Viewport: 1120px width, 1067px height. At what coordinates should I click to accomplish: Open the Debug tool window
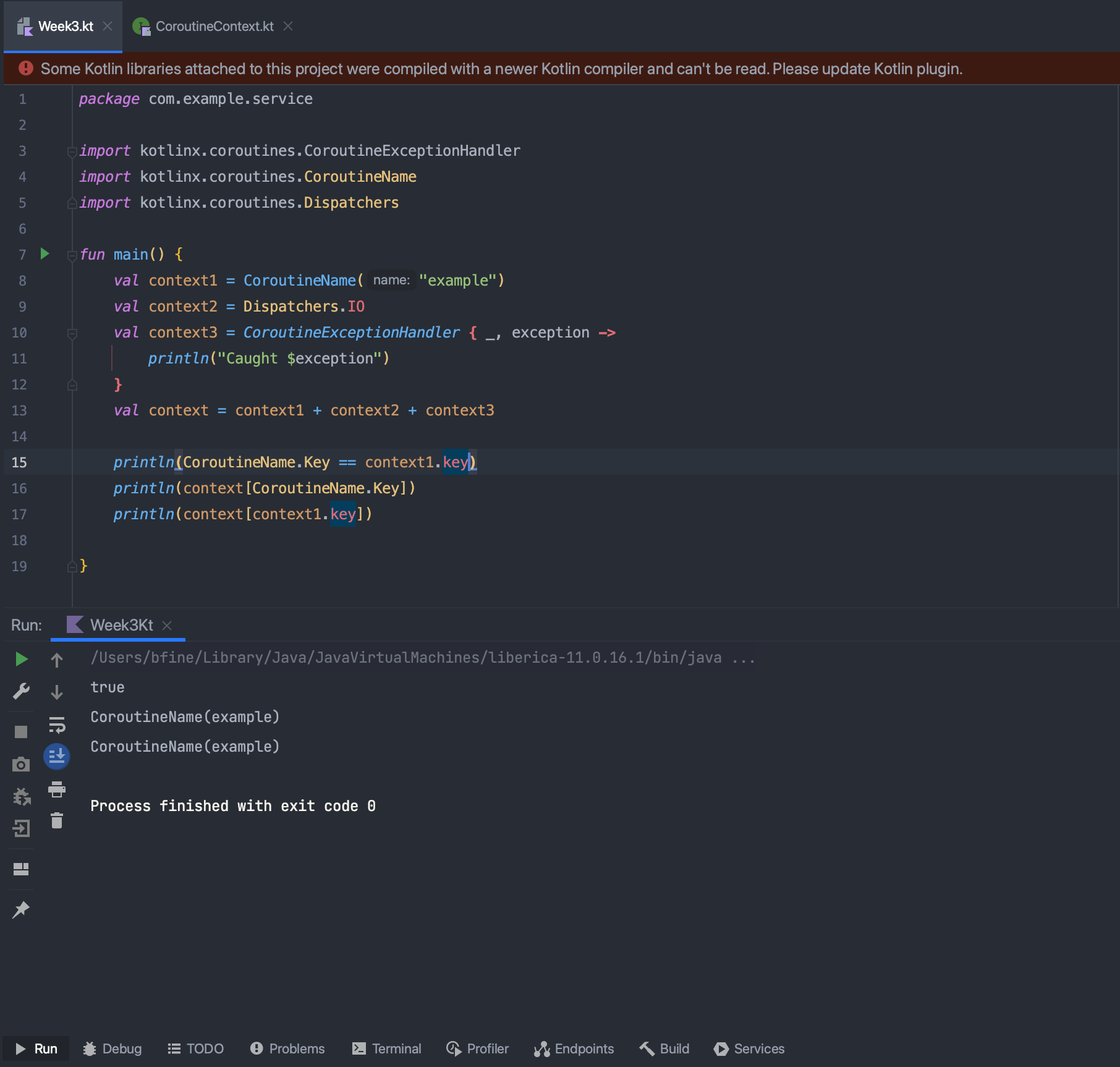point(112,1048)
